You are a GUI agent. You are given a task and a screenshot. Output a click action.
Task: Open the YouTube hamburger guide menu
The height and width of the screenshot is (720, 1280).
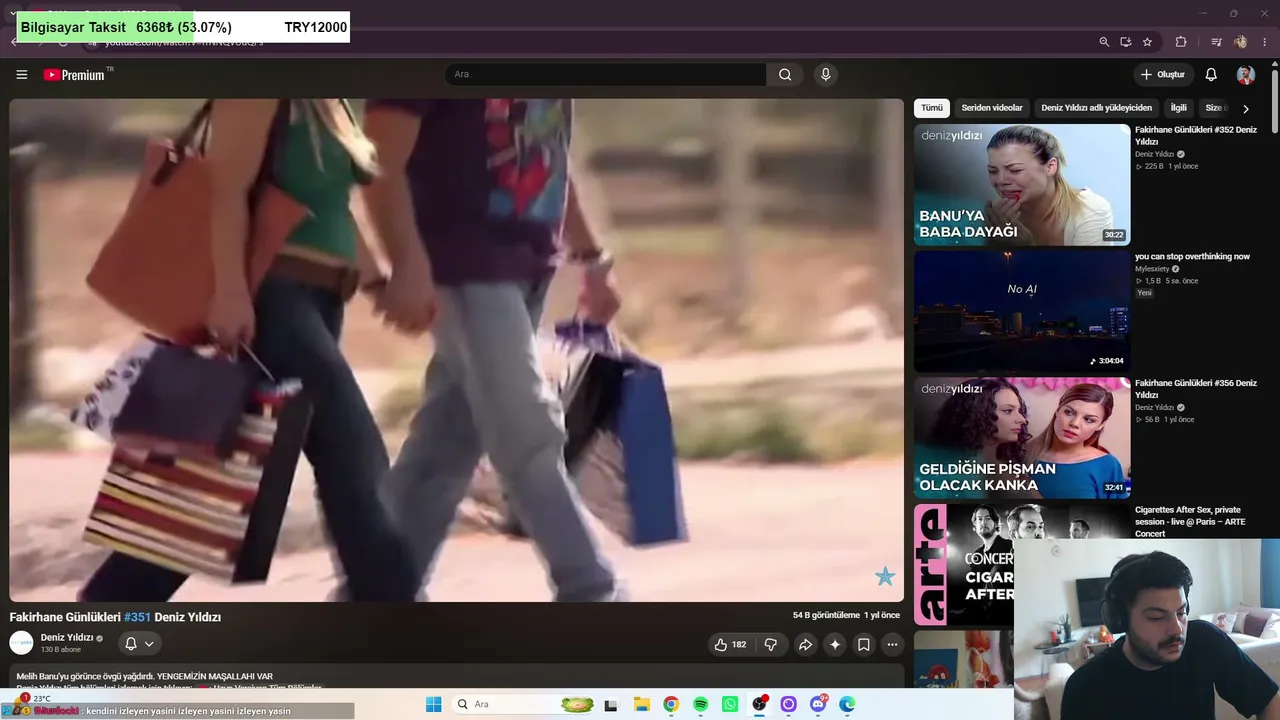(21, 75)
